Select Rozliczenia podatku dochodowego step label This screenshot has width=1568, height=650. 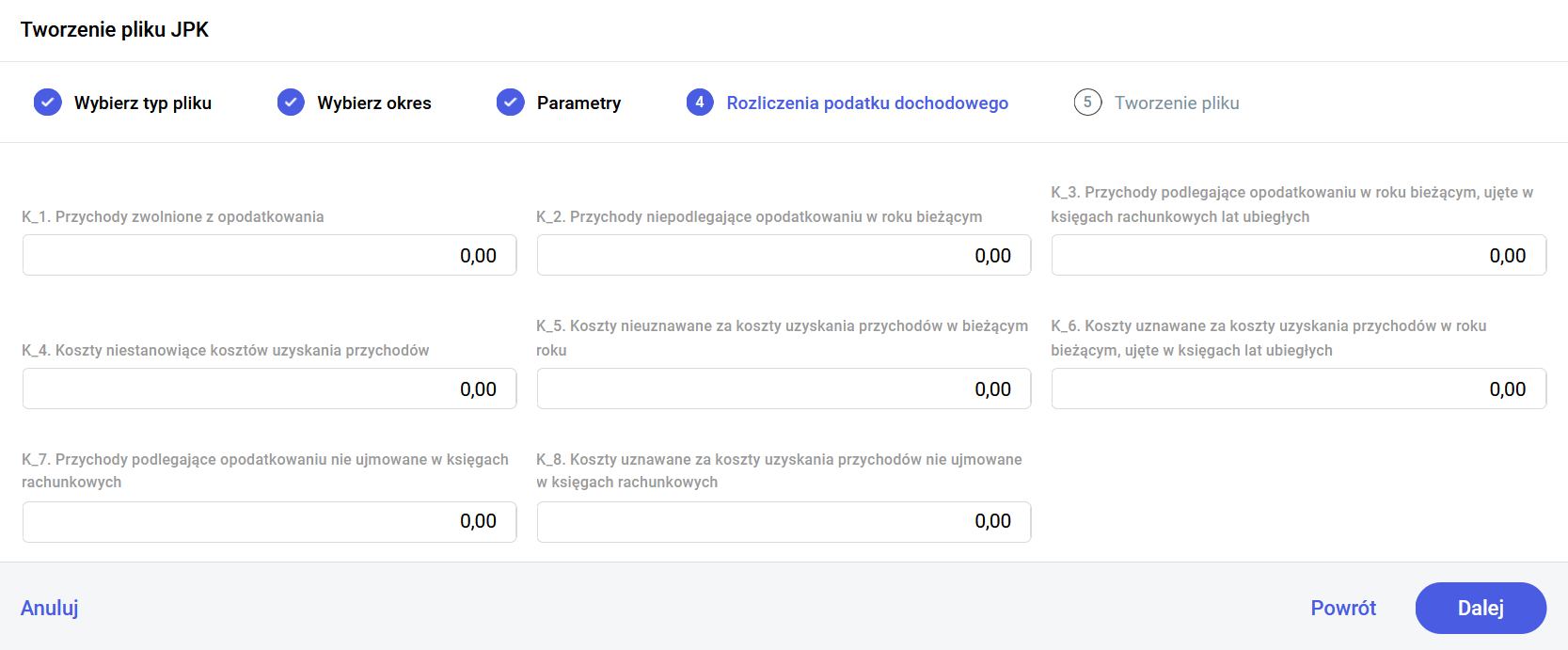click(x=866, y=103)
